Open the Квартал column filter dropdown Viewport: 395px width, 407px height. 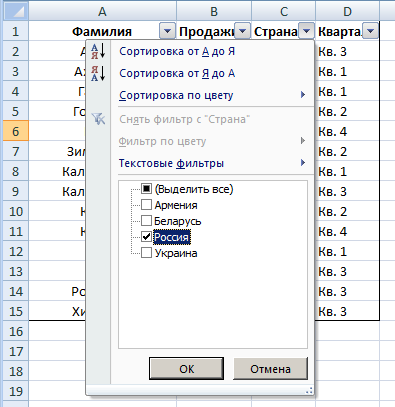tap(370, 31)
